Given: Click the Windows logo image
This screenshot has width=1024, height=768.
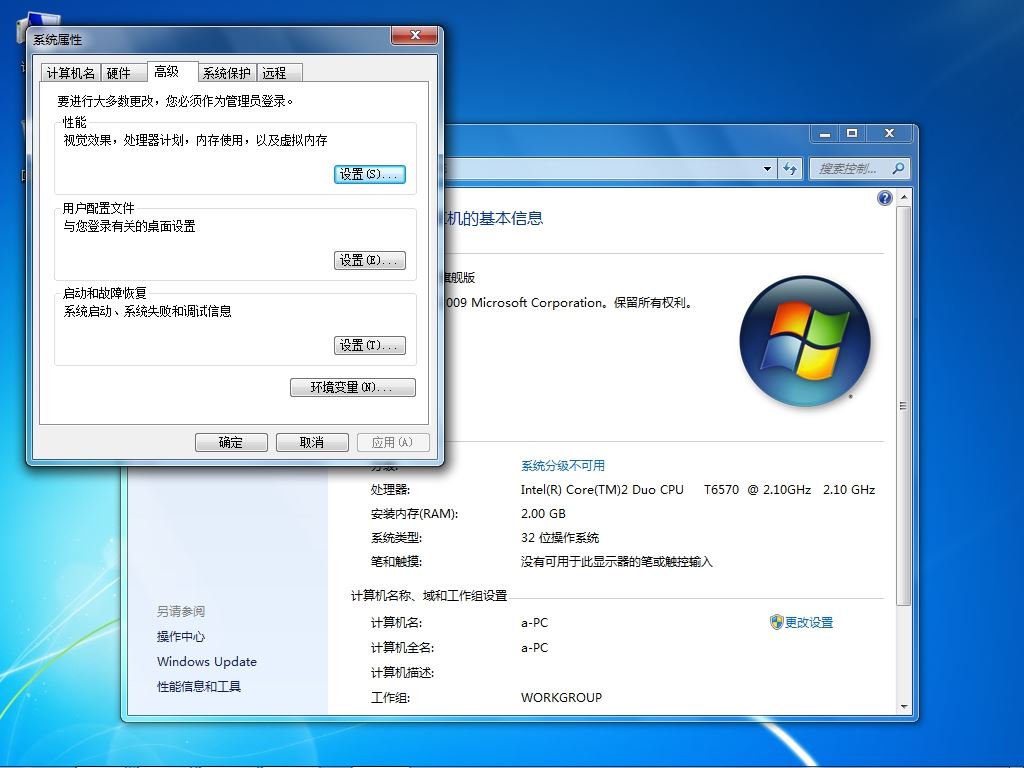Looking at the screenshot, I should (805, 340).
